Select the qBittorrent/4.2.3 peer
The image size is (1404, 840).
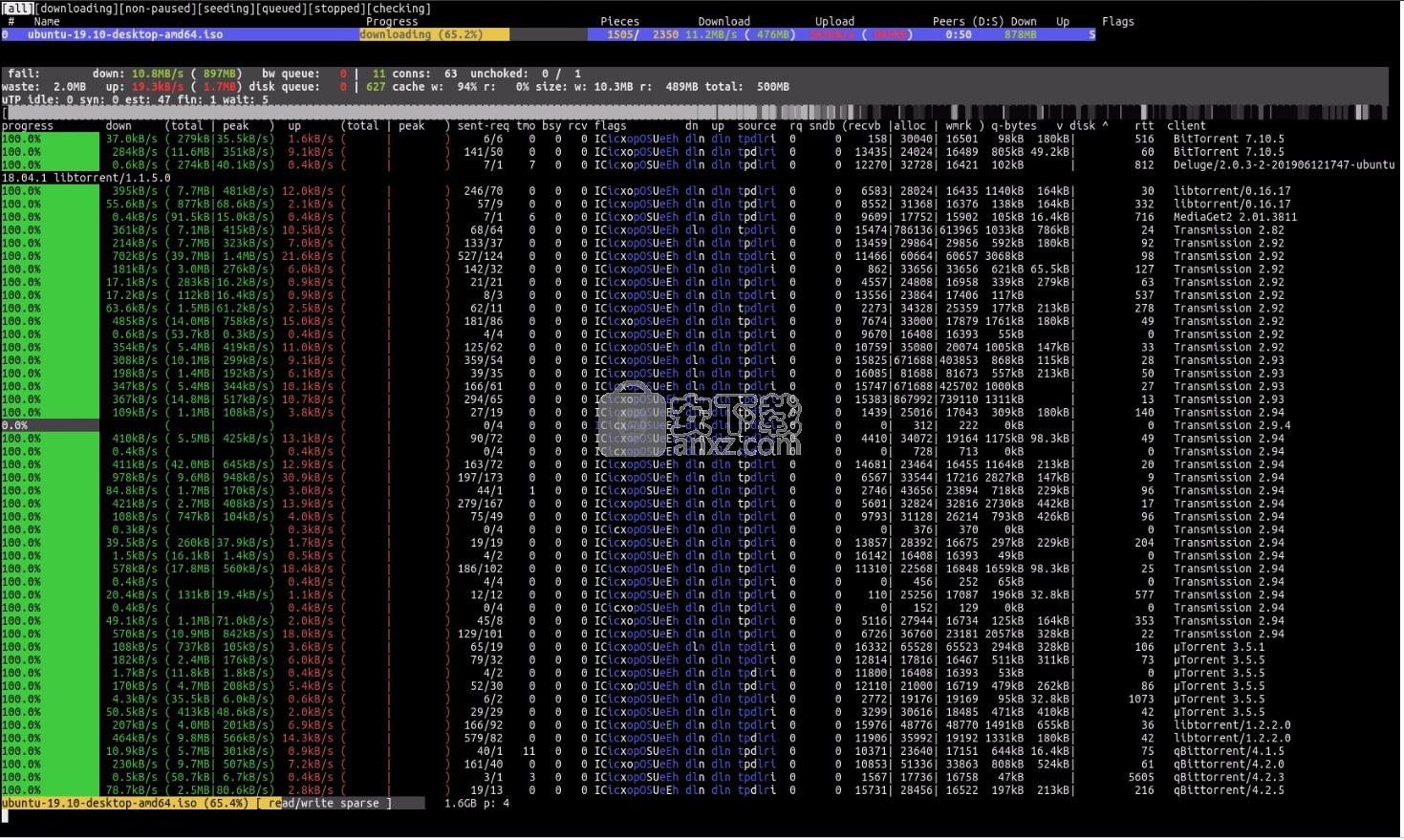click(1228, 777)
